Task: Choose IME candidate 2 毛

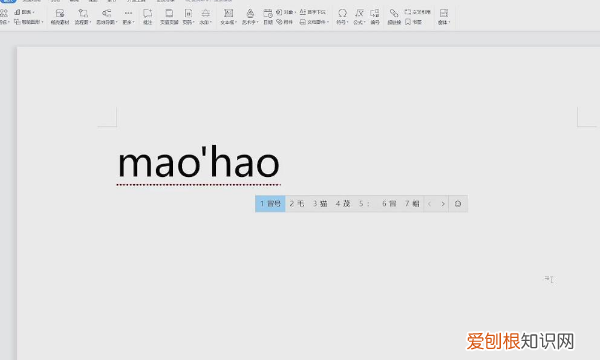Action: (x=297, y=204)
